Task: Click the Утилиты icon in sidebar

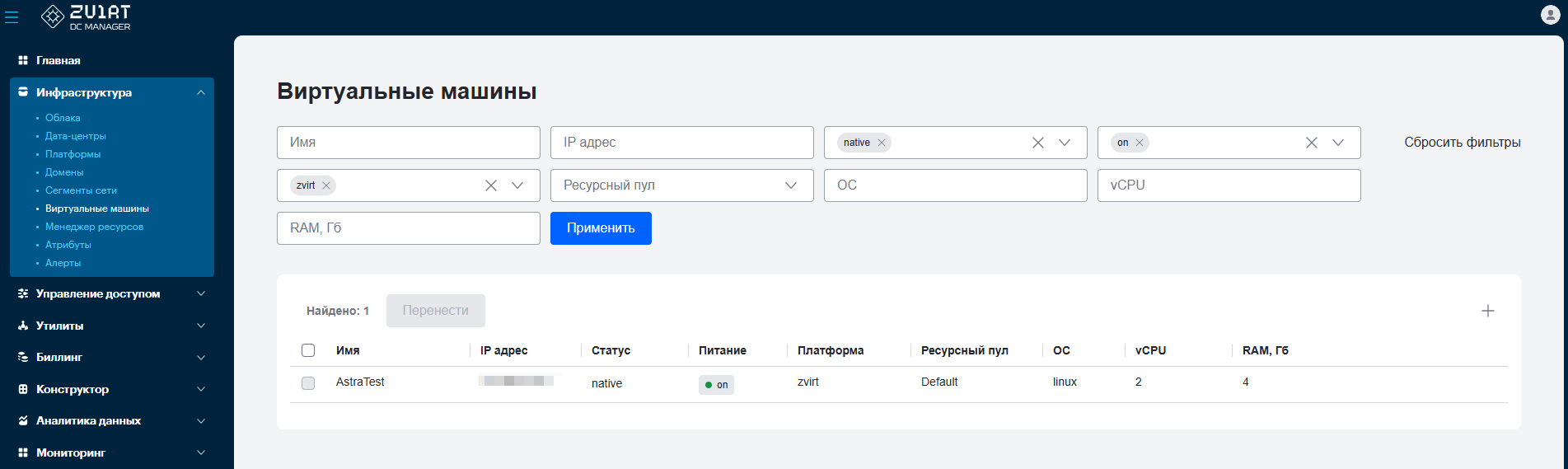Action: pyautogui.click(x=23, y=326)
